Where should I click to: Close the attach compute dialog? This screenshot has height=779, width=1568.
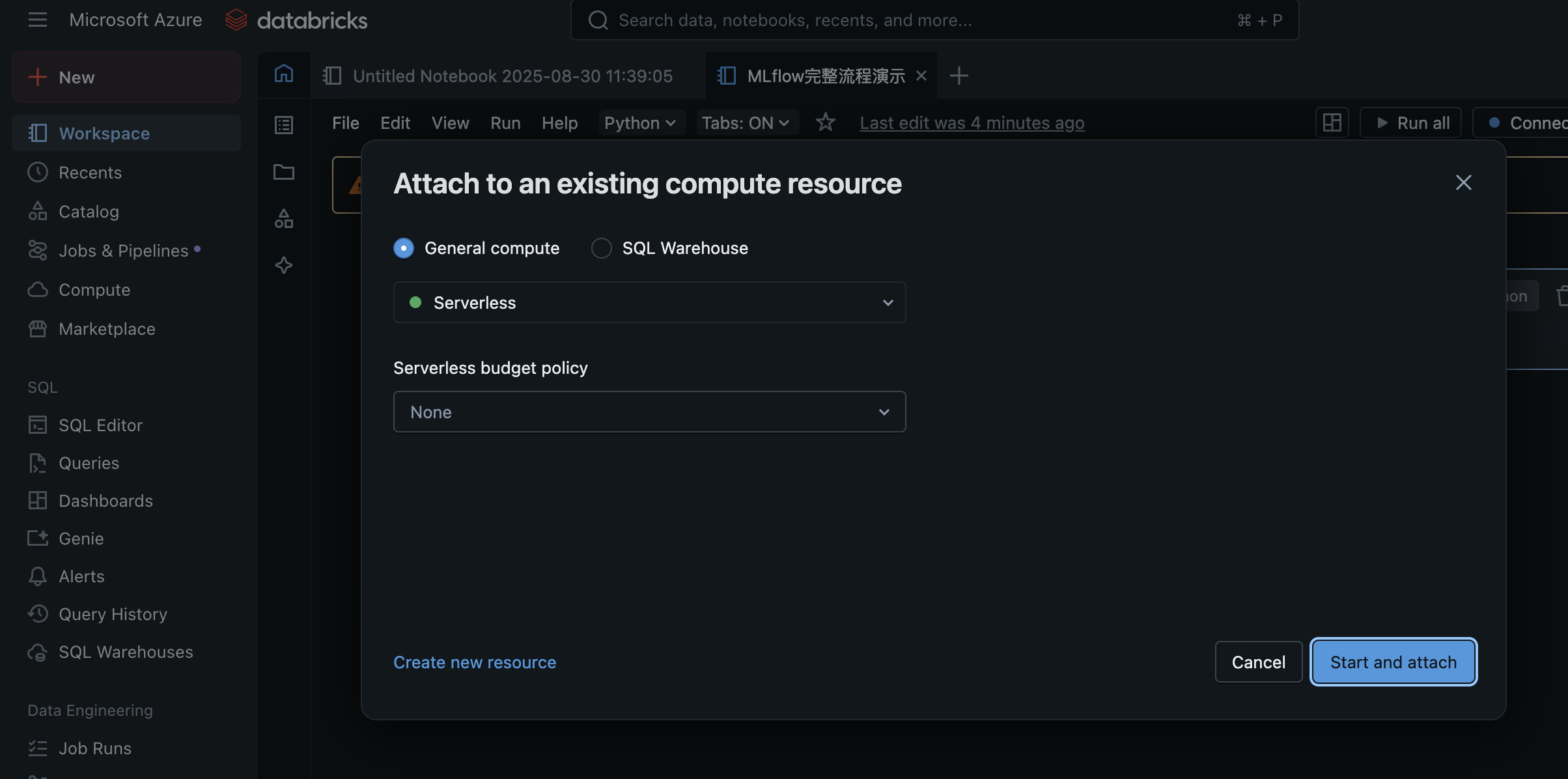[1464, 182]
